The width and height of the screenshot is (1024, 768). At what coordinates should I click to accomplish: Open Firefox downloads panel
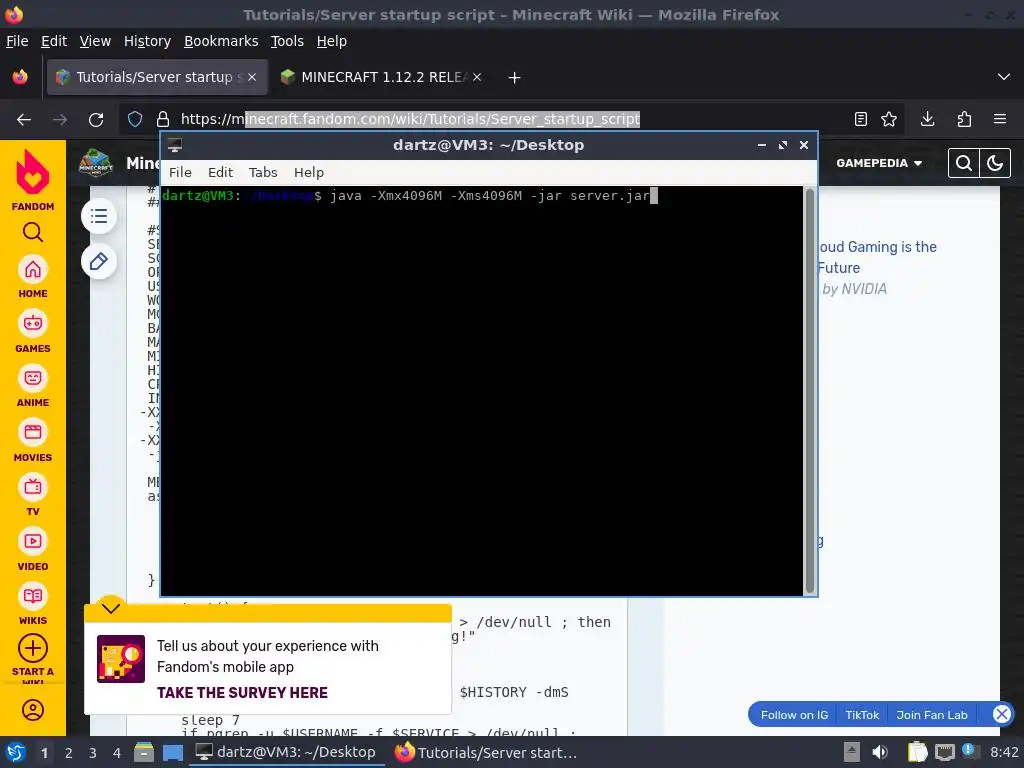(927, 119)
